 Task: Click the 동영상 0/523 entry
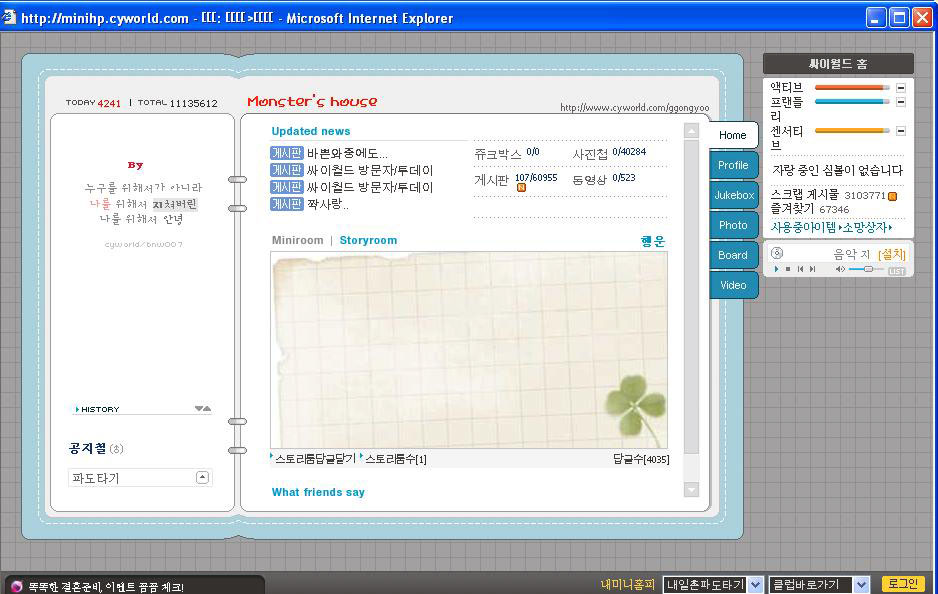pyautogui.click(x=604, y=179)
